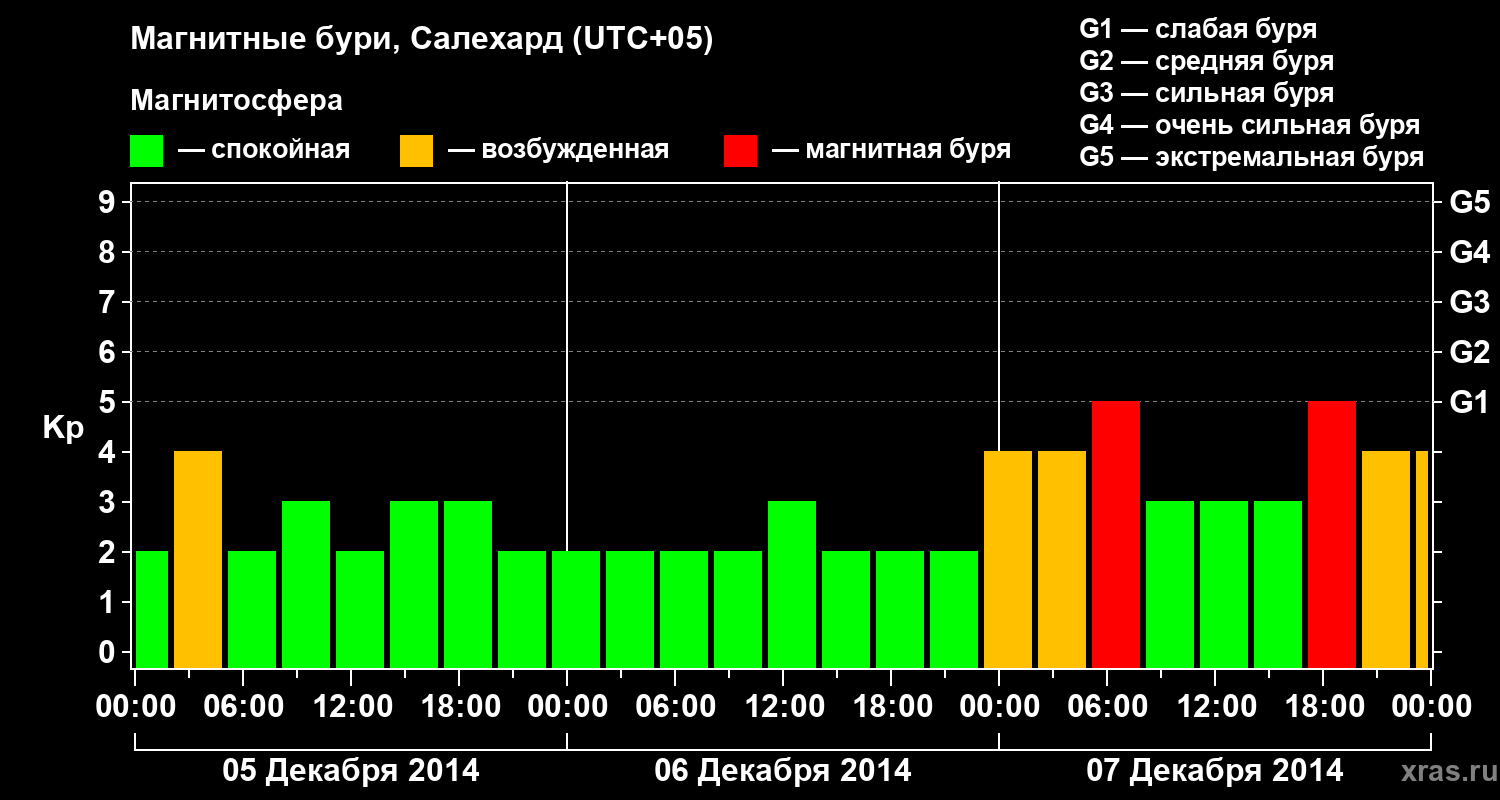
Task: Click the G1 label on right axis
Action: coord(1469,402)
